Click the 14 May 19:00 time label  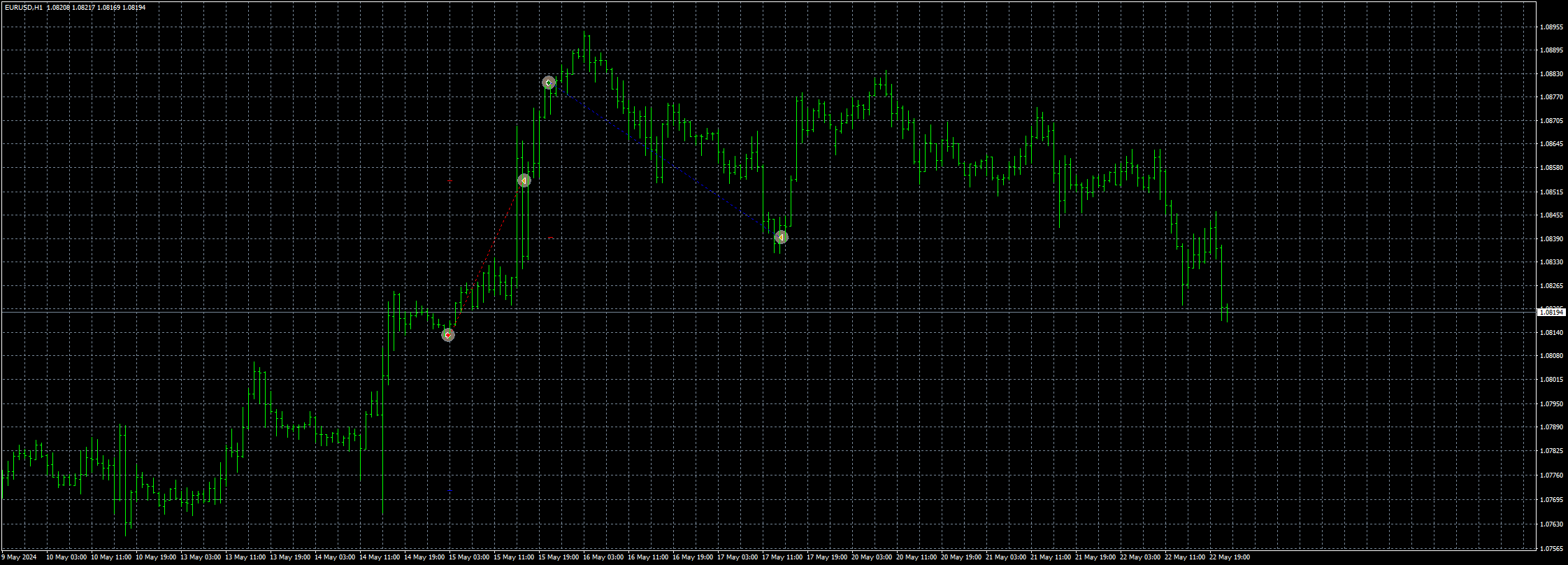[x=424, y=557]
